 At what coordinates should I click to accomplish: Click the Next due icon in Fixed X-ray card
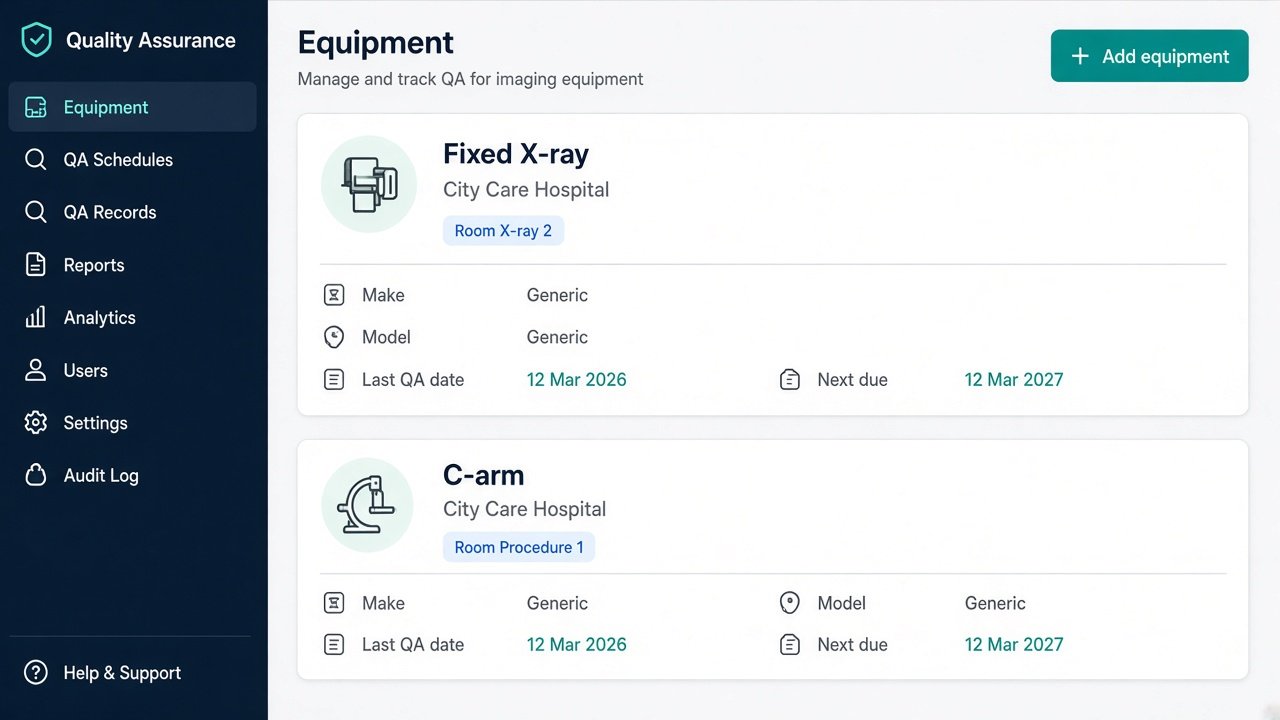coord(790,380)
